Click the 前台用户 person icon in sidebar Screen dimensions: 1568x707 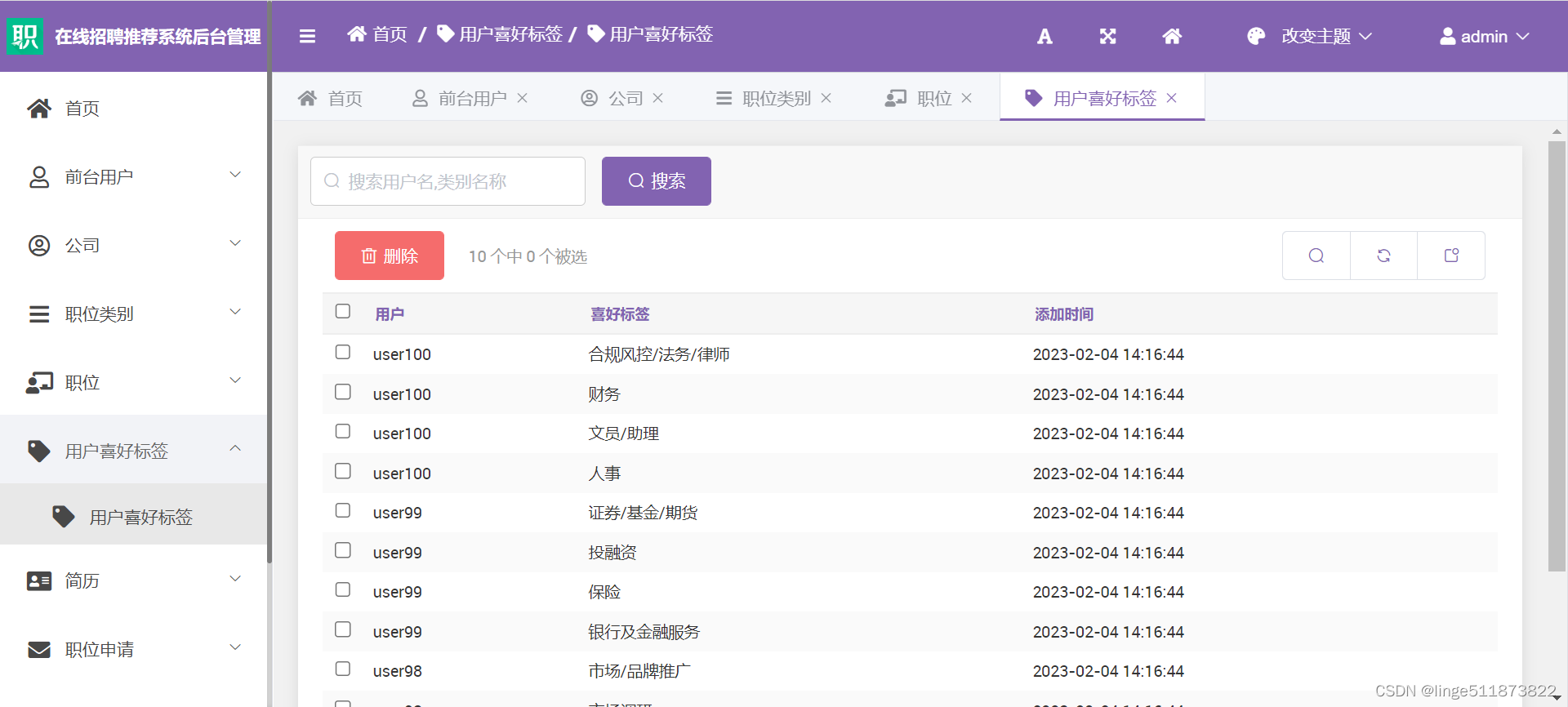pos(39,177)
